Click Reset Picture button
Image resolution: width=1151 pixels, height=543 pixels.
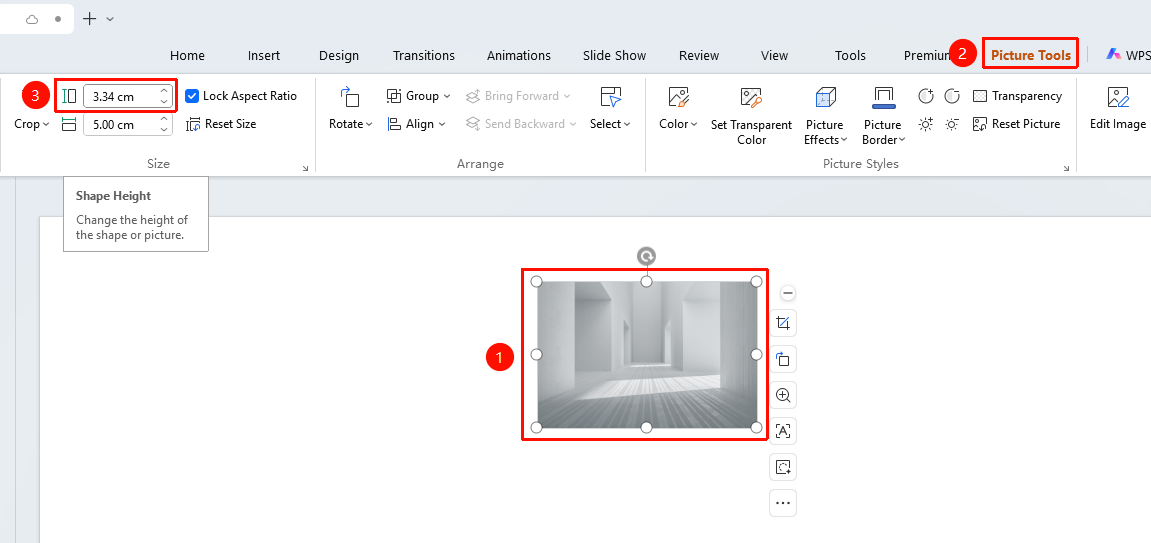(x=1017, y=124)
